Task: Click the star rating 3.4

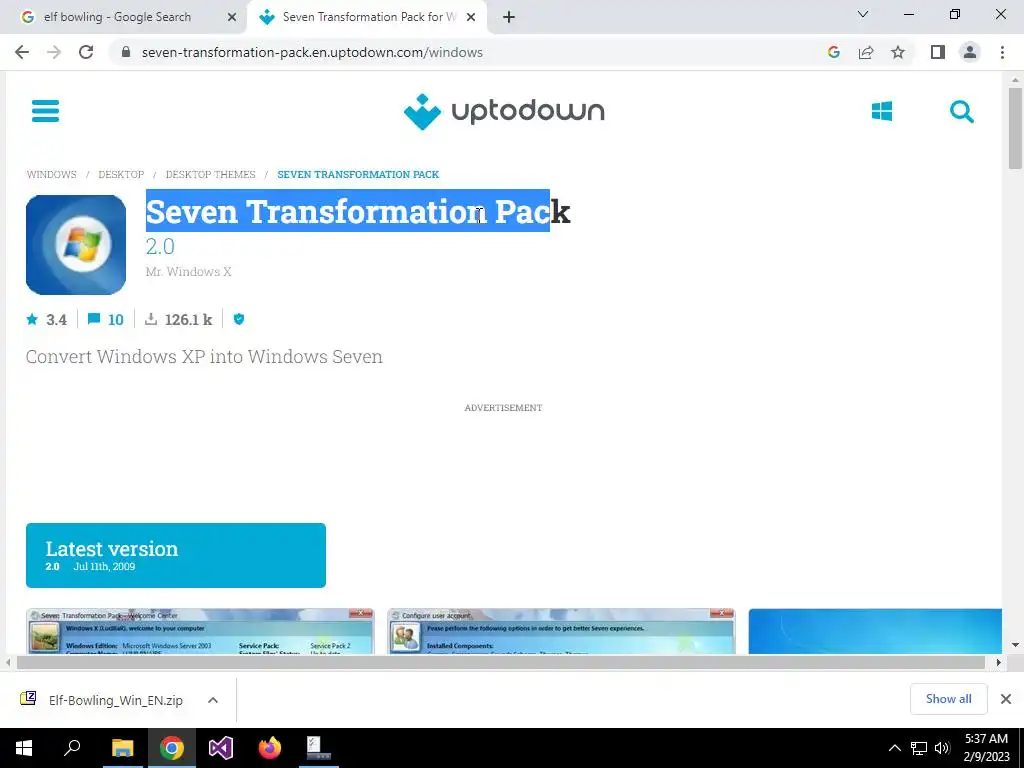Action: [x=46, y=319]
